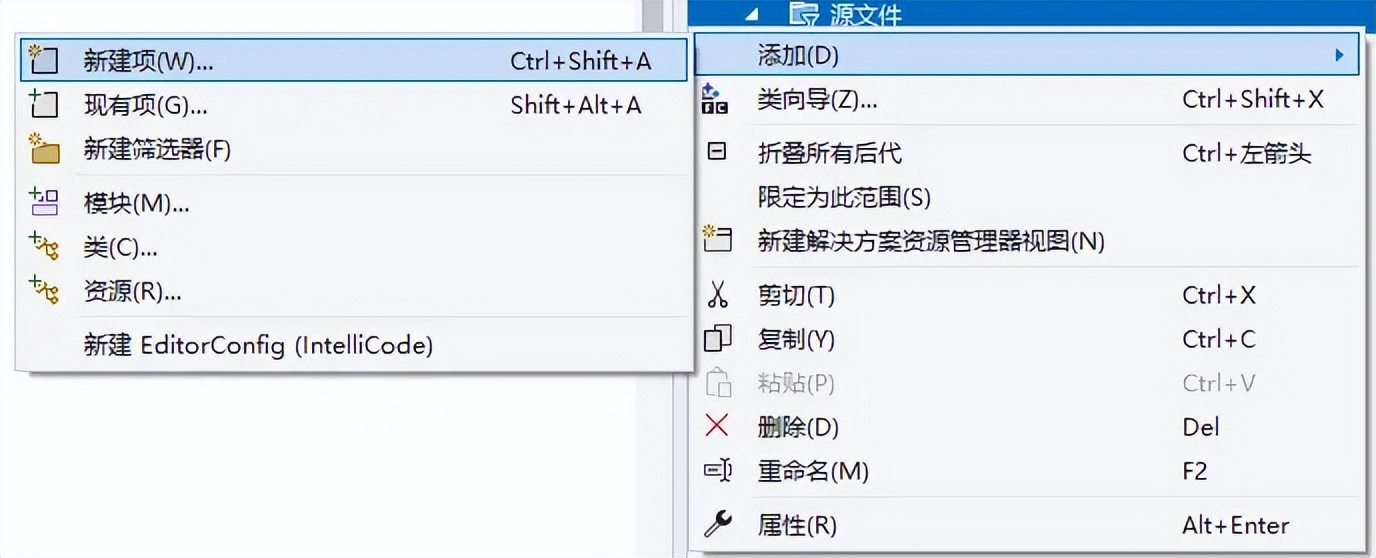Select 限定为此范围(S) menu entry
The width and height of the screenshot is (1376, 558).
coord(844,197)
